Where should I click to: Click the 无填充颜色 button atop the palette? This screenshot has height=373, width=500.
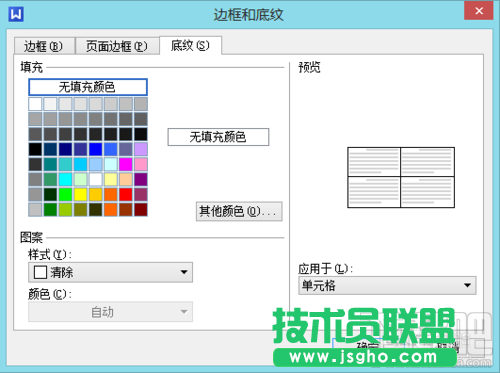(88, 87)
